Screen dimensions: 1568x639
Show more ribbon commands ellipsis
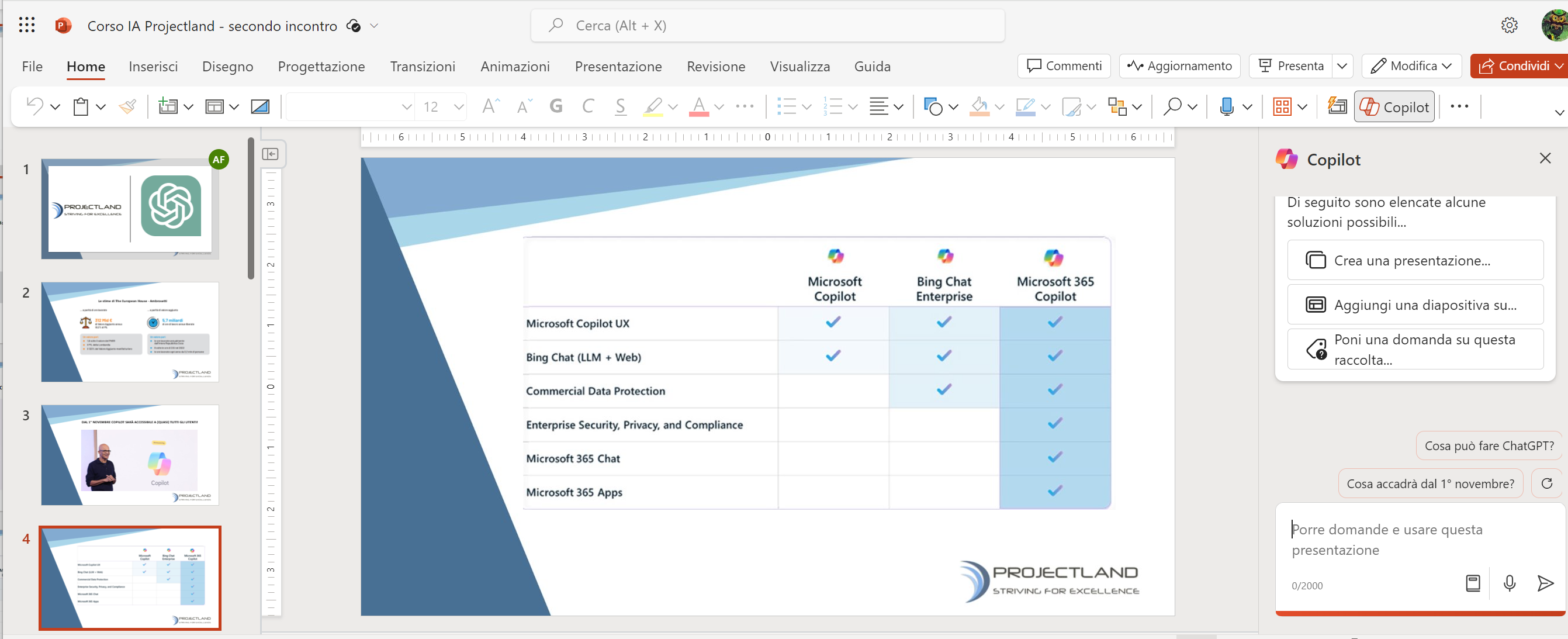click(1459, 106)
